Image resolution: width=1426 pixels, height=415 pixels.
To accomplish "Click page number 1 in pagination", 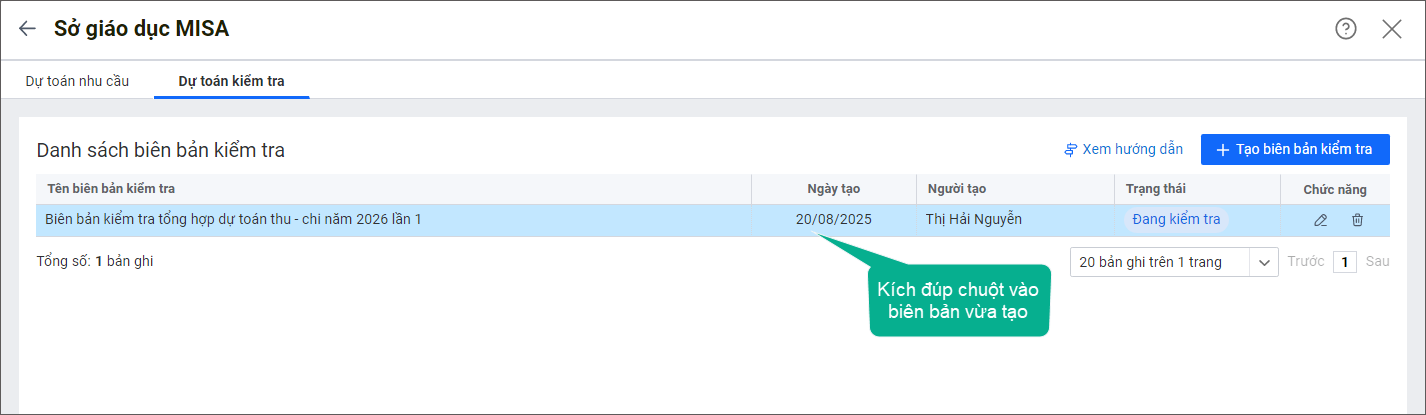I will [1345, 262].
